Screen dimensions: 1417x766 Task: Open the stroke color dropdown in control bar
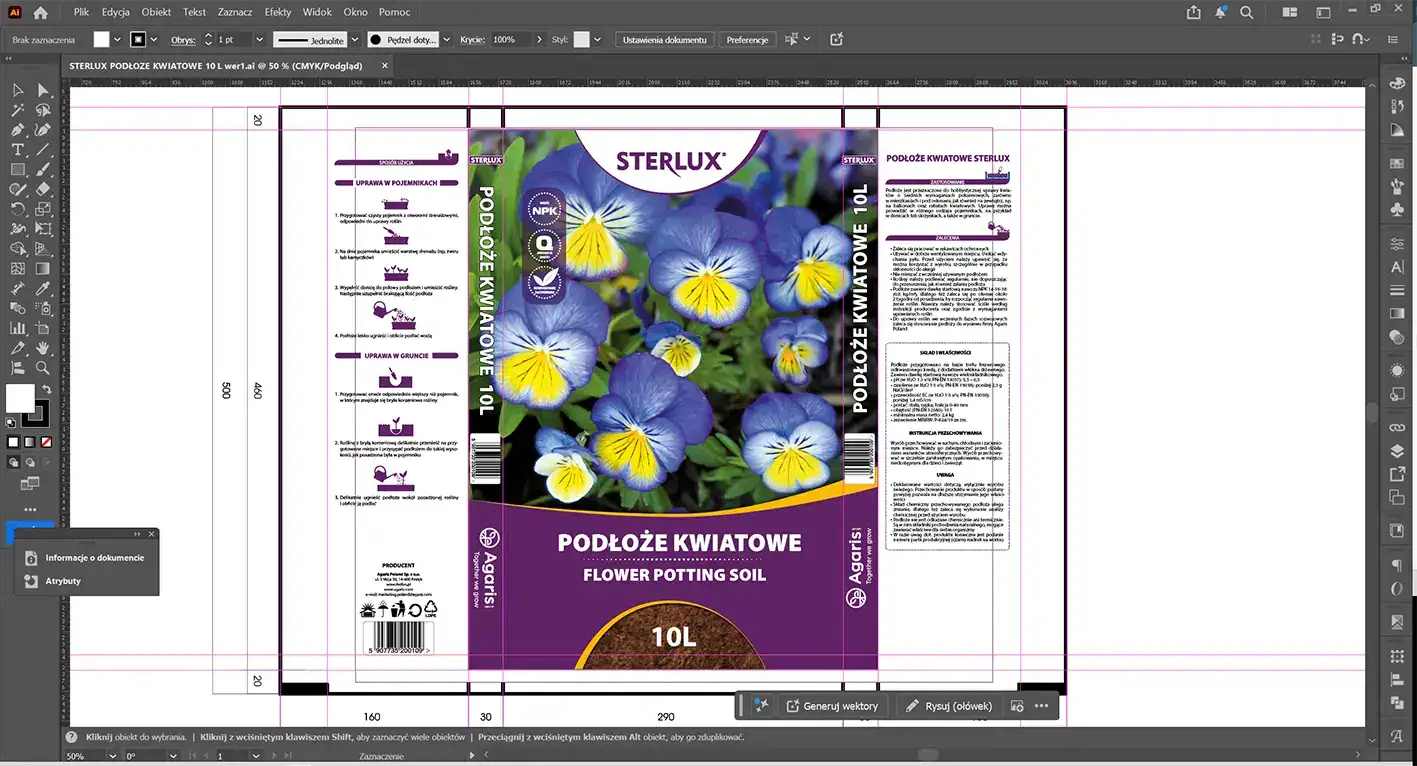click(155, 40)
